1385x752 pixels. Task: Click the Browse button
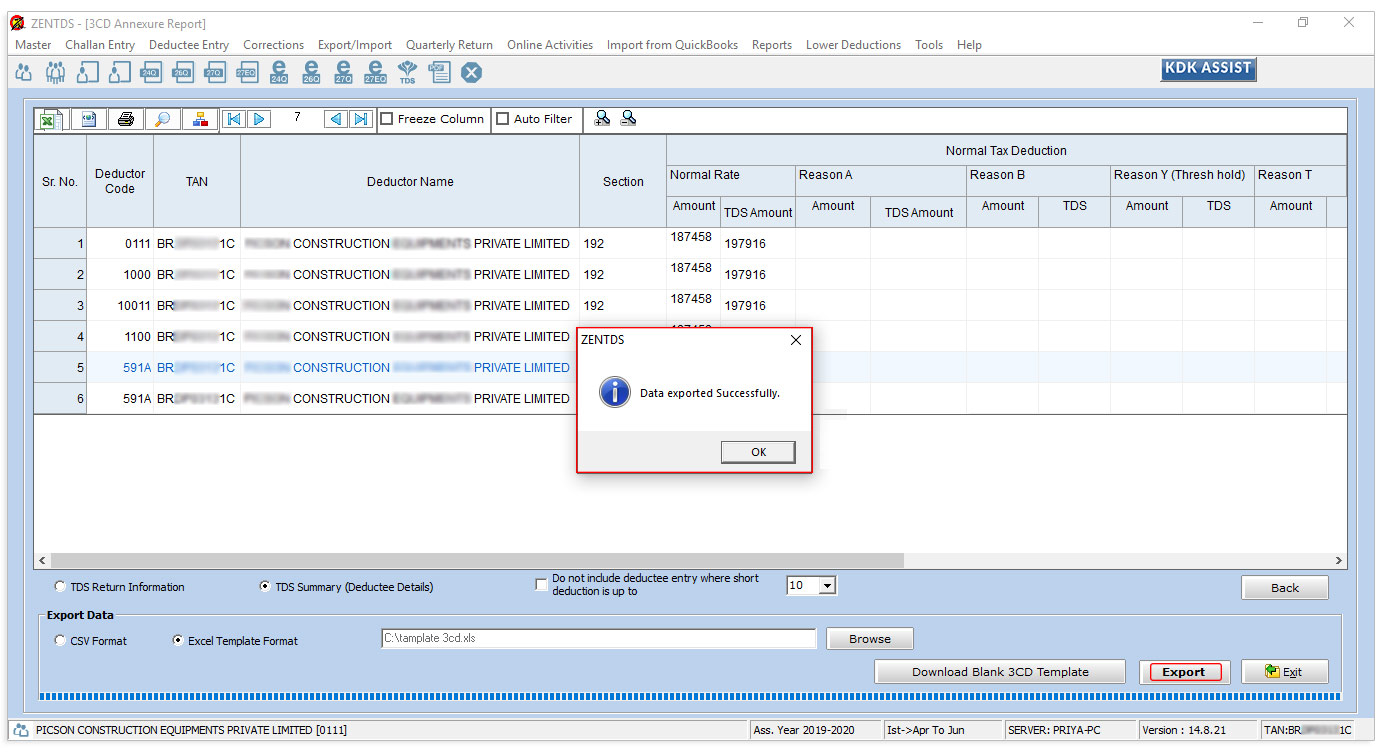pos(870,639)
